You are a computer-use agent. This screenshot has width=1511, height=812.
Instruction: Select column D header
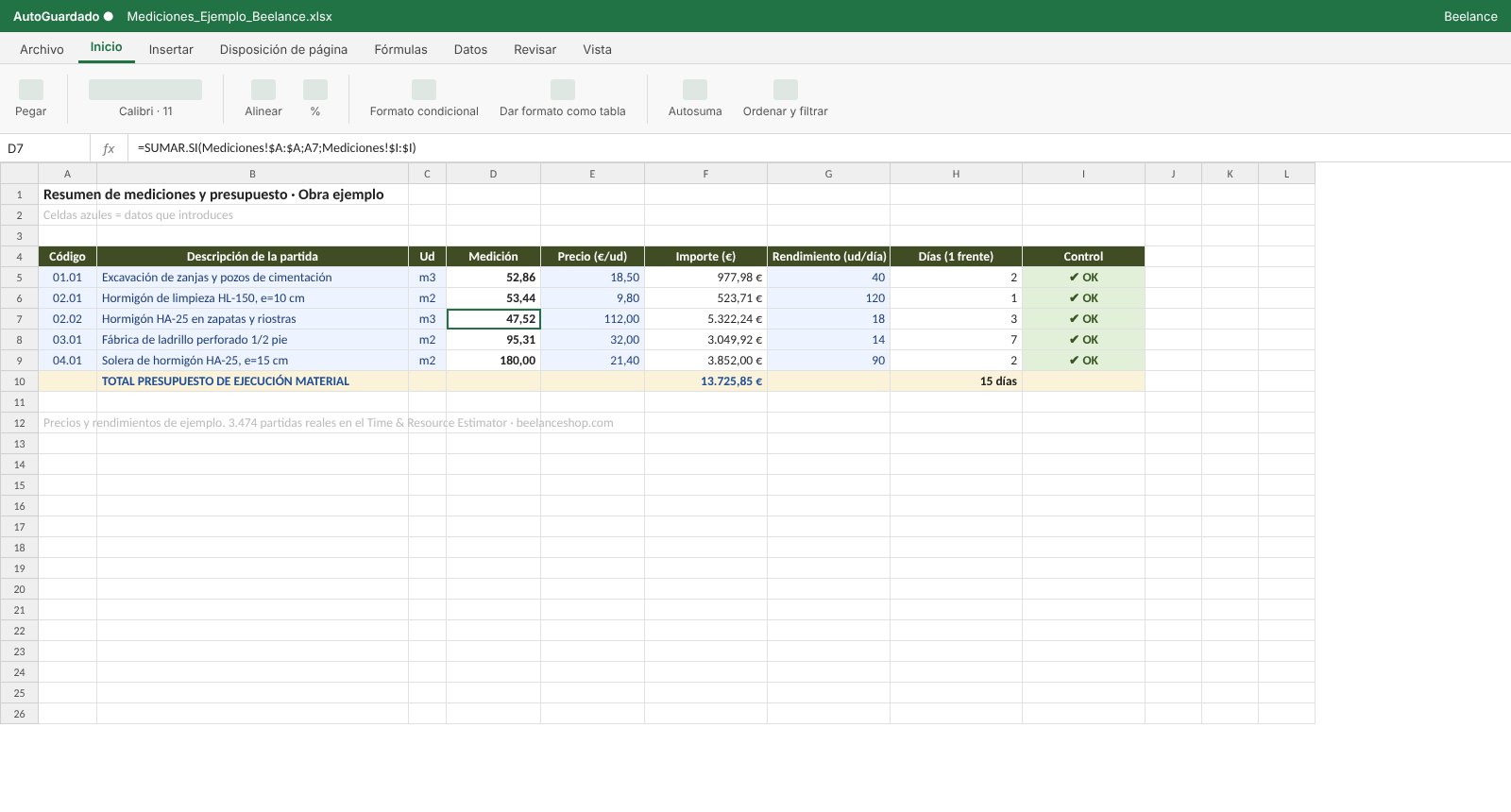493,174
